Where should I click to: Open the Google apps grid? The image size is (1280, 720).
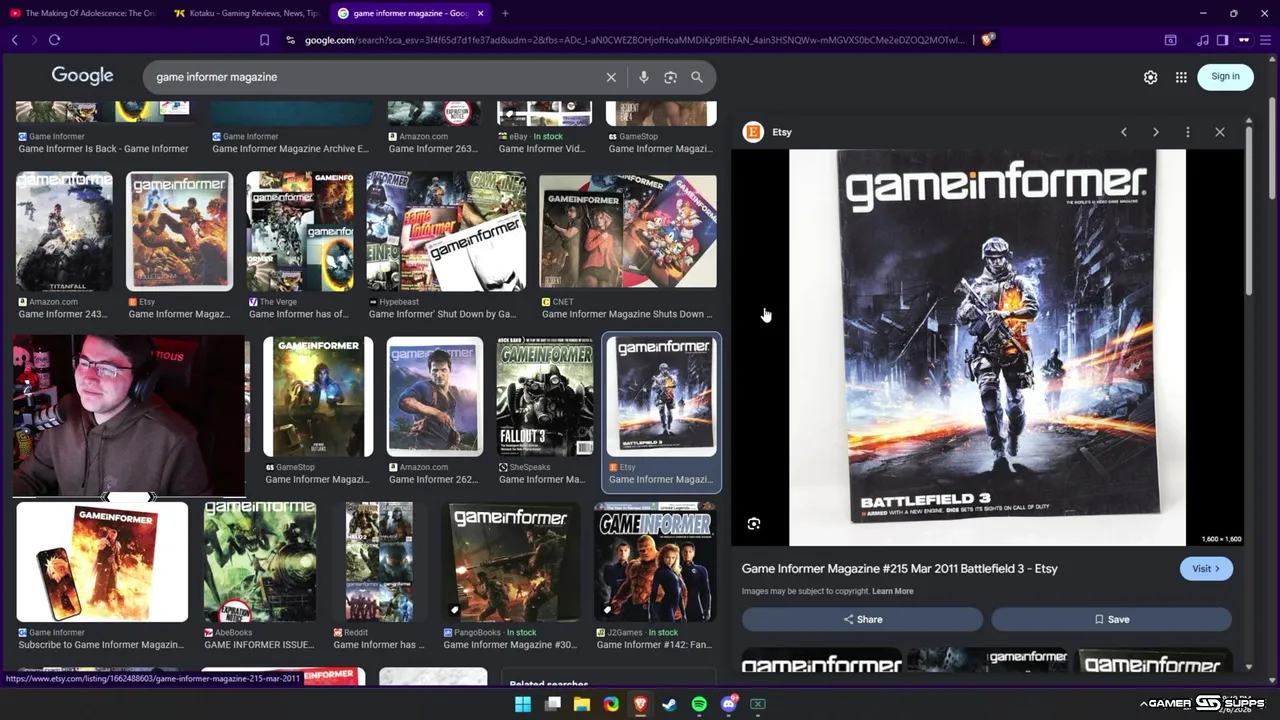(1181, 77)
